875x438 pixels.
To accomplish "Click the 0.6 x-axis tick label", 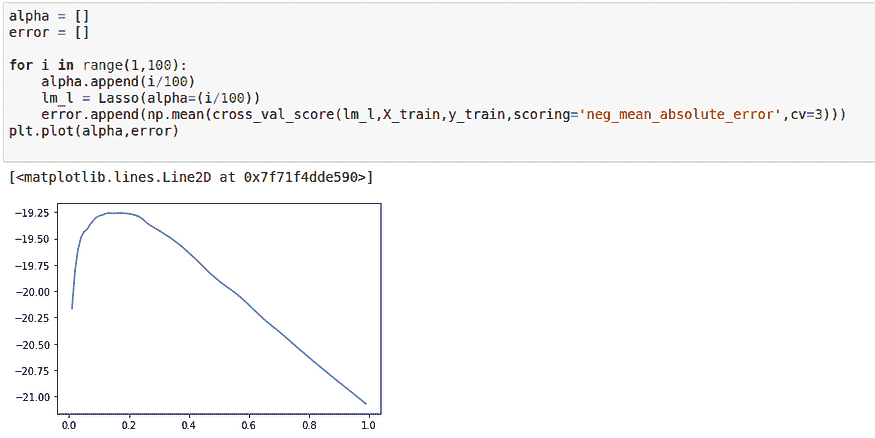I will point(248,424).
